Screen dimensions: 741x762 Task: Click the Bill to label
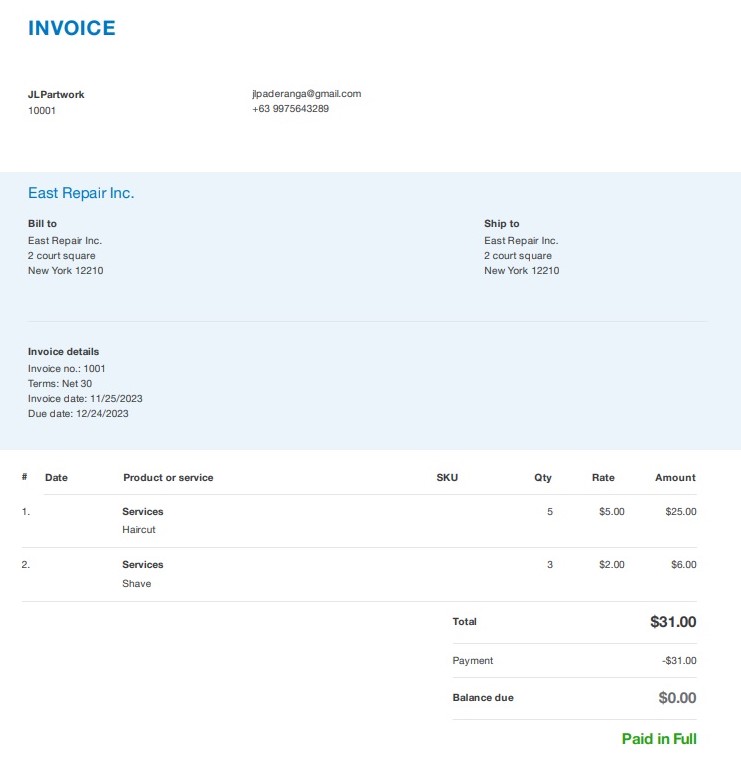point(42,224)
